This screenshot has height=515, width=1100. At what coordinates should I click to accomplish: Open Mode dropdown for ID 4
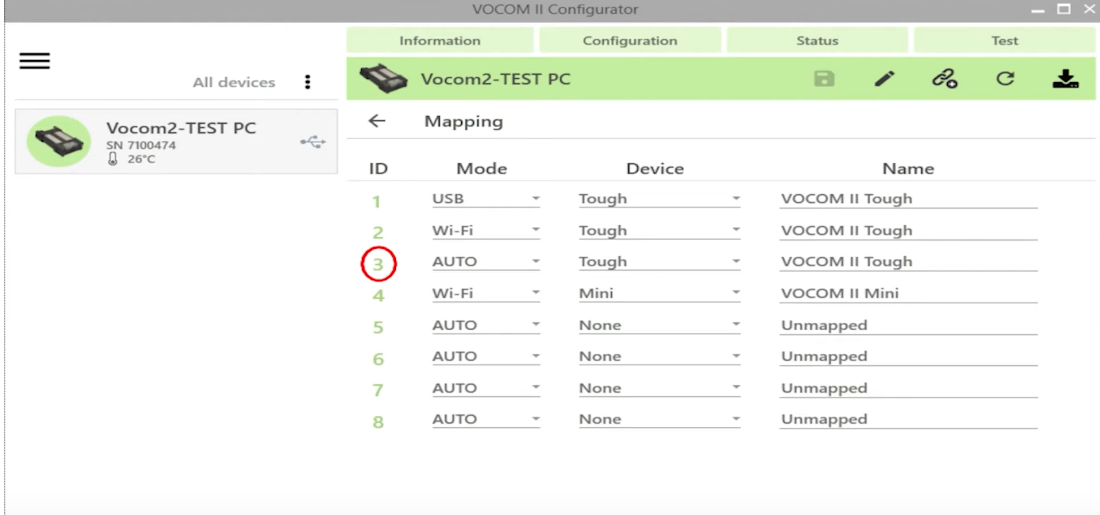point(485,293)
